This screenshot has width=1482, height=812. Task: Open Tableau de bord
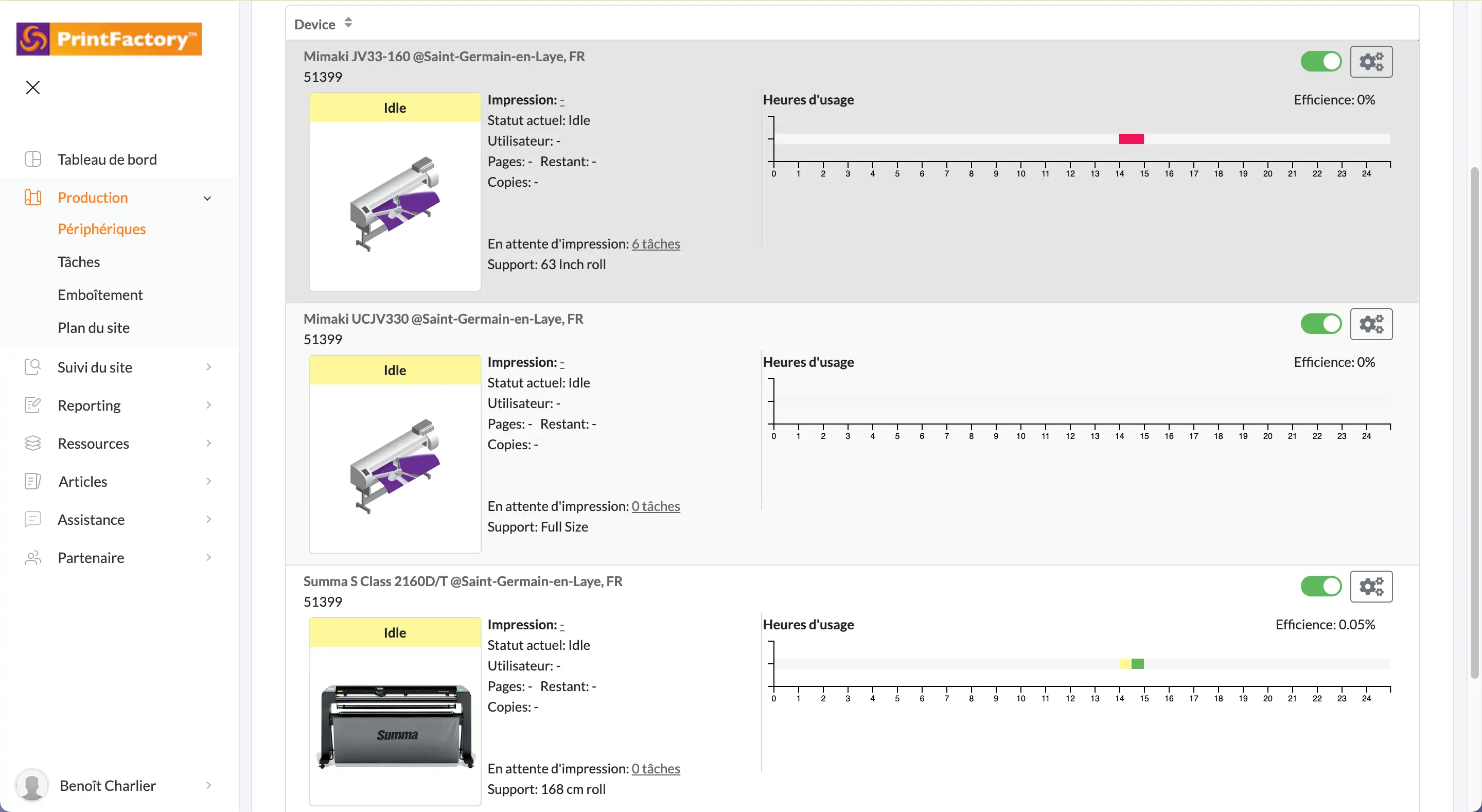107,160
